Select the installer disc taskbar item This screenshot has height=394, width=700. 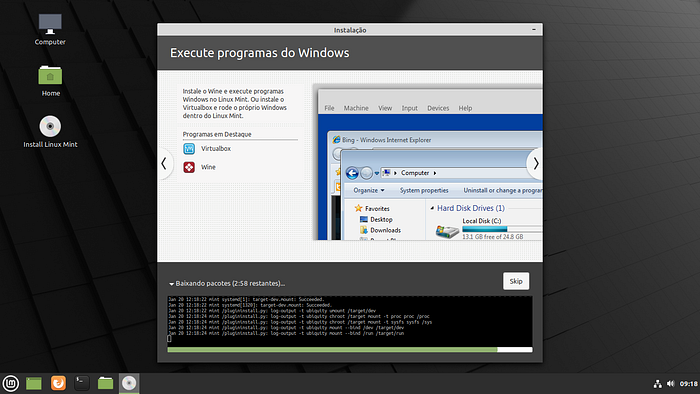click(129, 383)
